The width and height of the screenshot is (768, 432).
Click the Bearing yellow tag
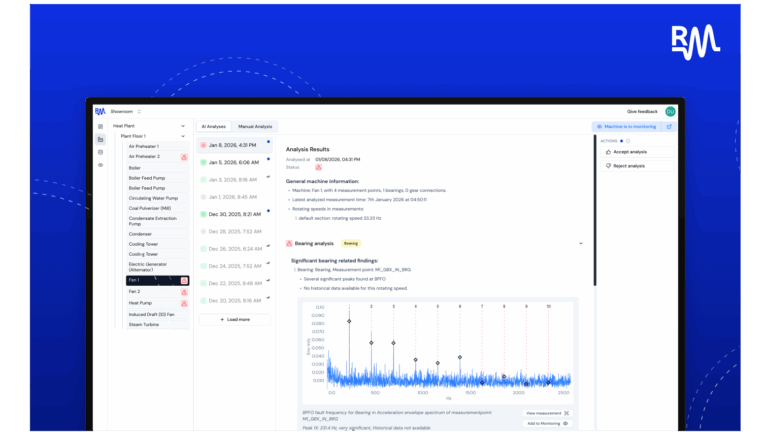click(x=351, y=243)
